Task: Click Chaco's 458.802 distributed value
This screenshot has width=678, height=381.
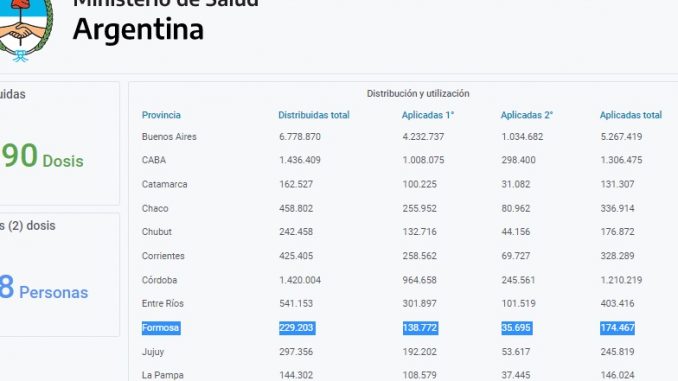Action: tap(296, 208)
